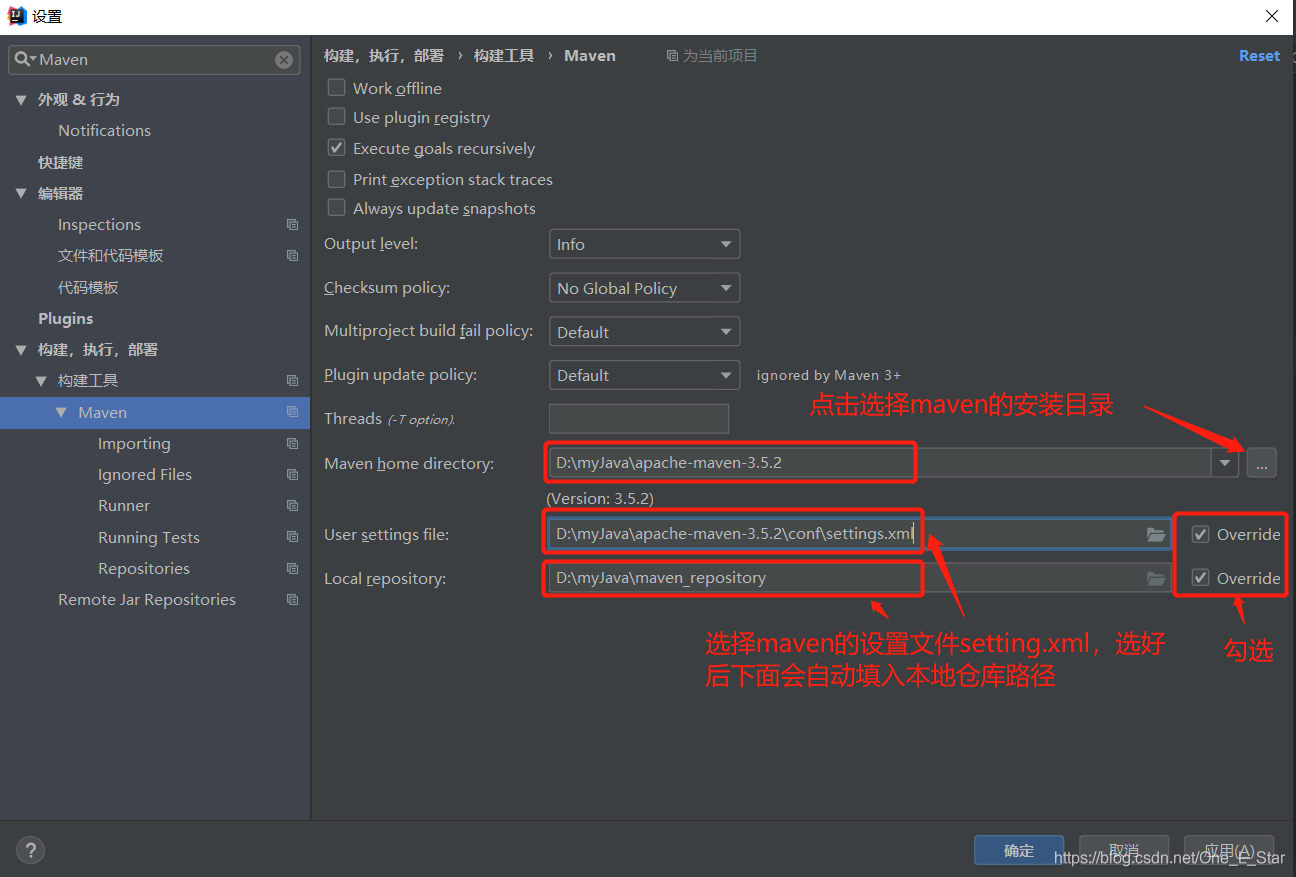Image resolution: width=1296 pixels, height=877 pixels.
Task: Click into the Threads input field
Action: (639, 419)
